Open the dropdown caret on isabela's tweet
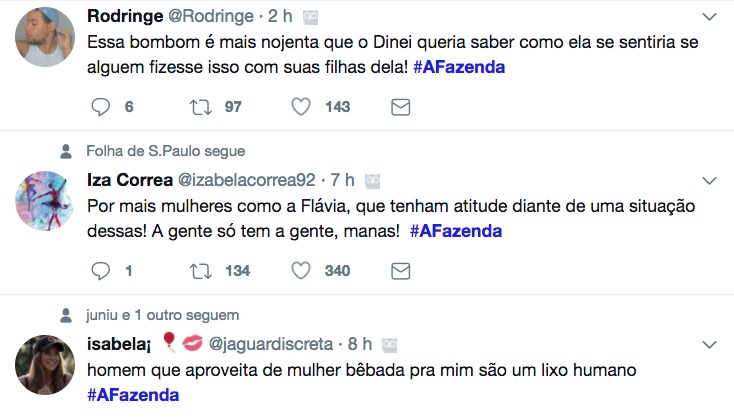This screenshot has height=419, width=734. [709, 345]
